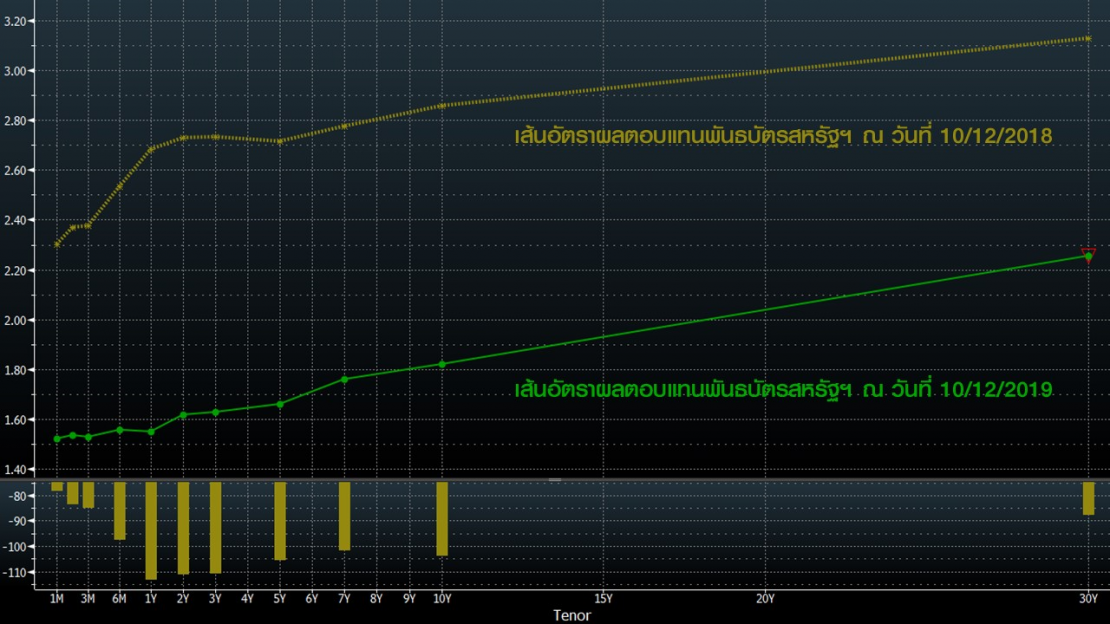Grab the divider handle between chart panels

555,480
